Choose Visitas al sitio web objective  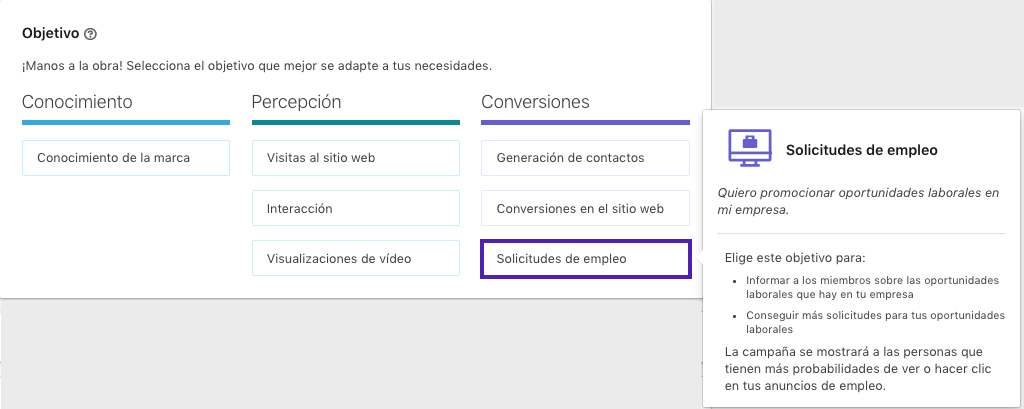click(356, 157)
